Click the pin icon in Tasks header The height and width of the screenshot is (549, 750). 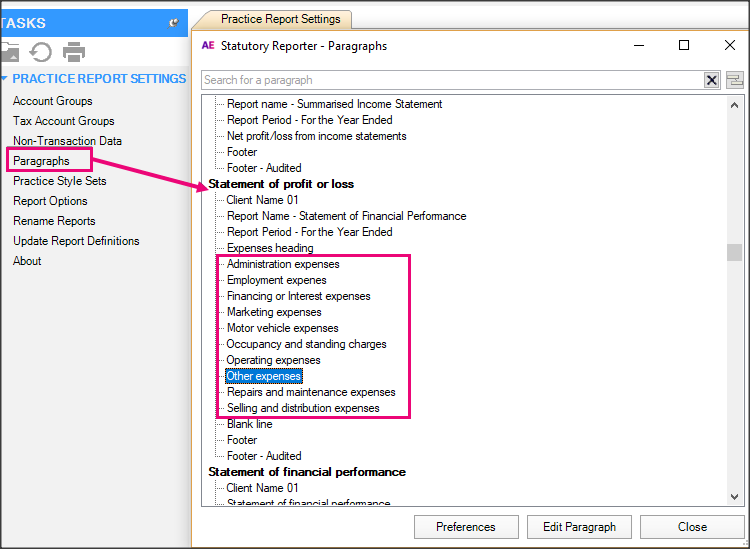174,22
